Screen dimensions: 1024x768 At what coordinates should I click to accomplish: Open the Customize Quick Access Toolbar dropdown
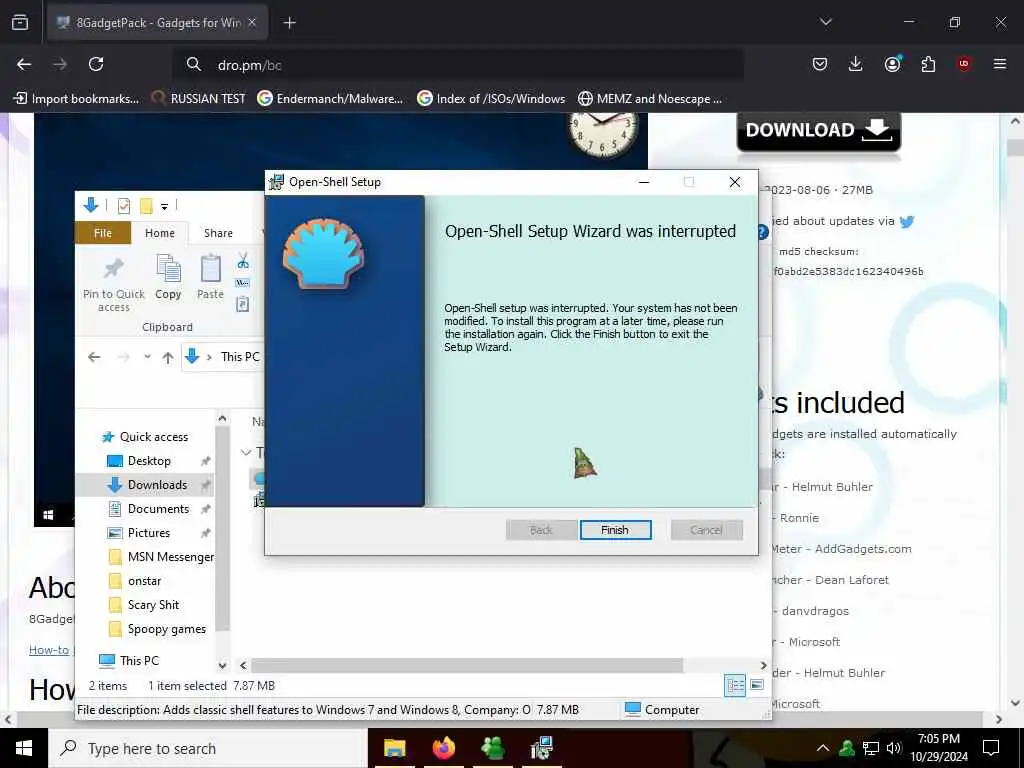pos(165,207)
